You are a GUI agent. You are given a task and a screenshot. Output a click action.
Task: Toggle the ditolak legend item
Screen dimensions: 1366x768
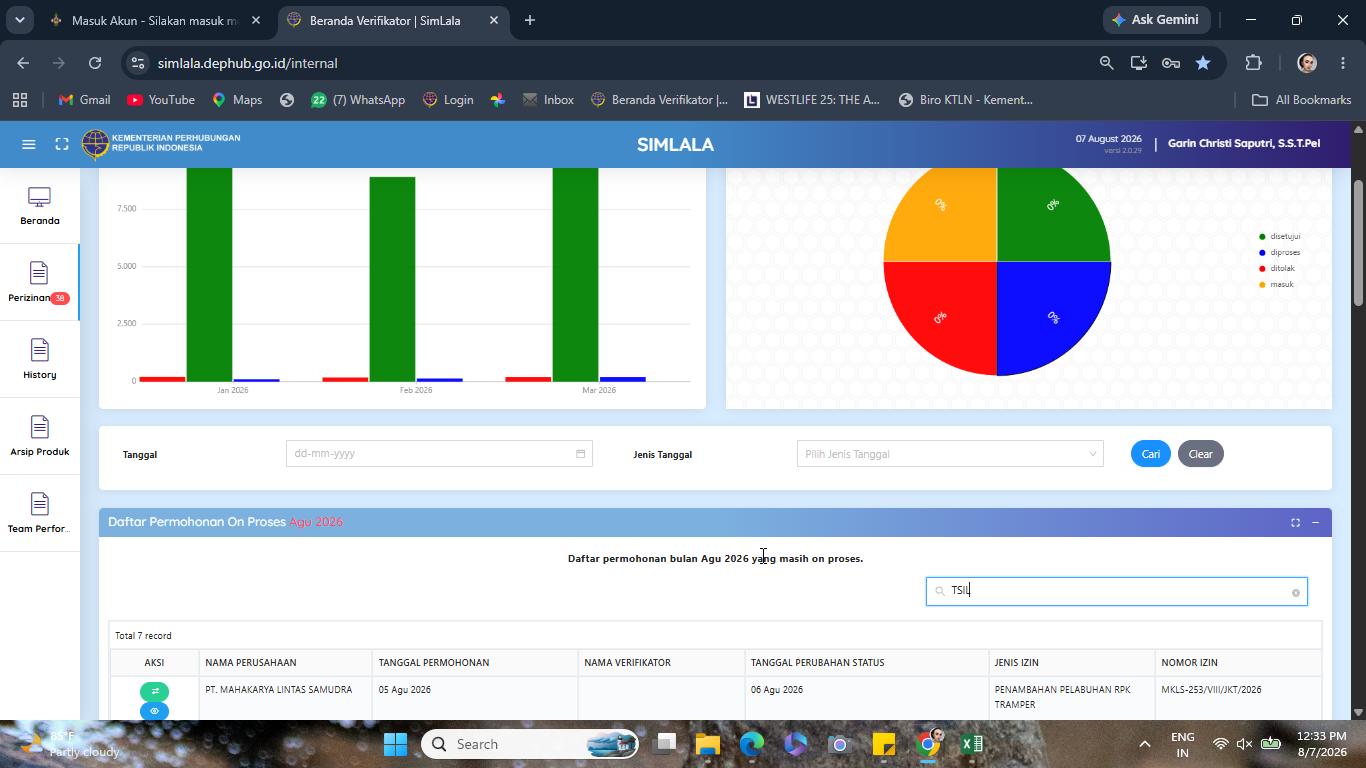1277,268
